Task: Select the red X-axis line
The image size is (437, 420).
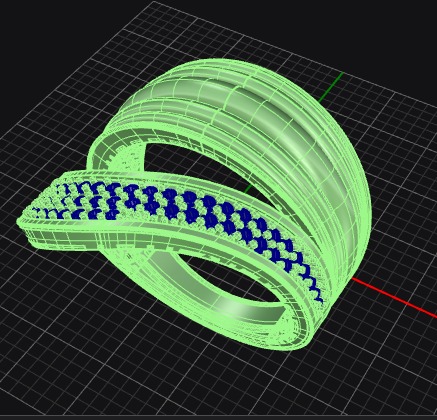Action: 394,297
